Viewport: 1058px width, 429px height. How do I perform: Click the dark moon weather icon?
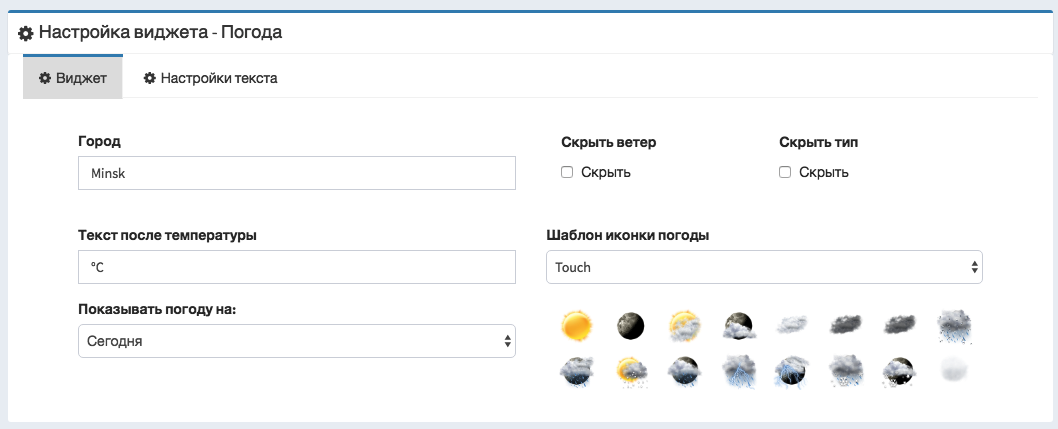[630, 326]
